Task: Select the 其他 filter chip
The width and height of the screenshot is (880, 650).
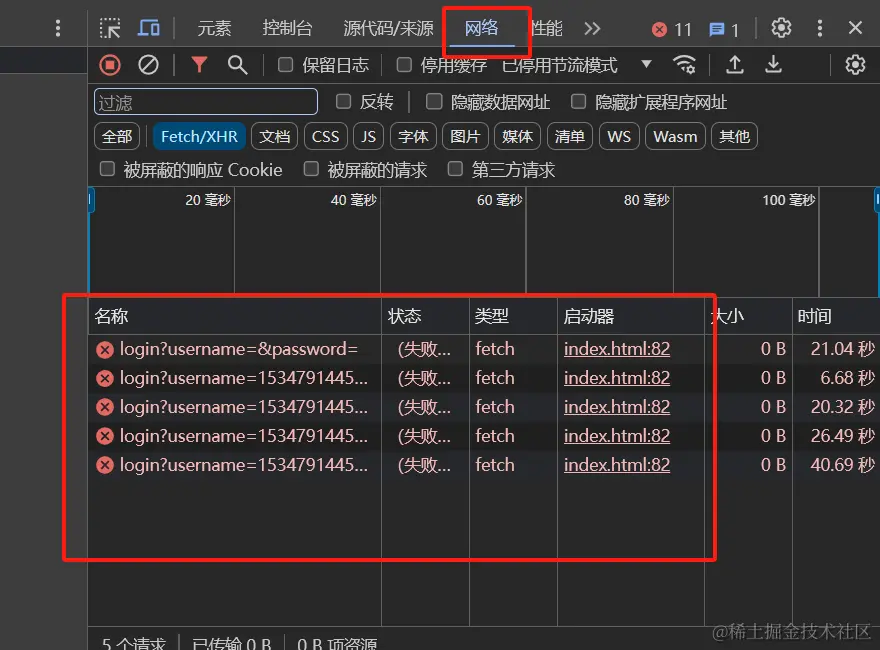Action: 734,136
